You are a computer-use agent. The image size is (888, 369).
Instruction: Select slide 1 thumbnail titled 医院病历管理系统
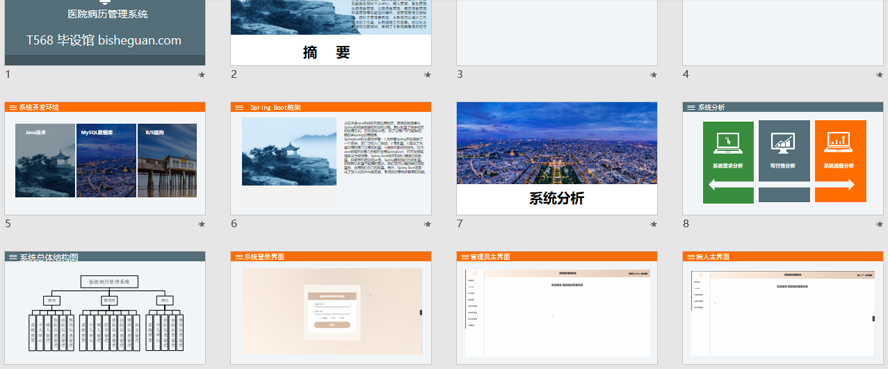point(105,32)
